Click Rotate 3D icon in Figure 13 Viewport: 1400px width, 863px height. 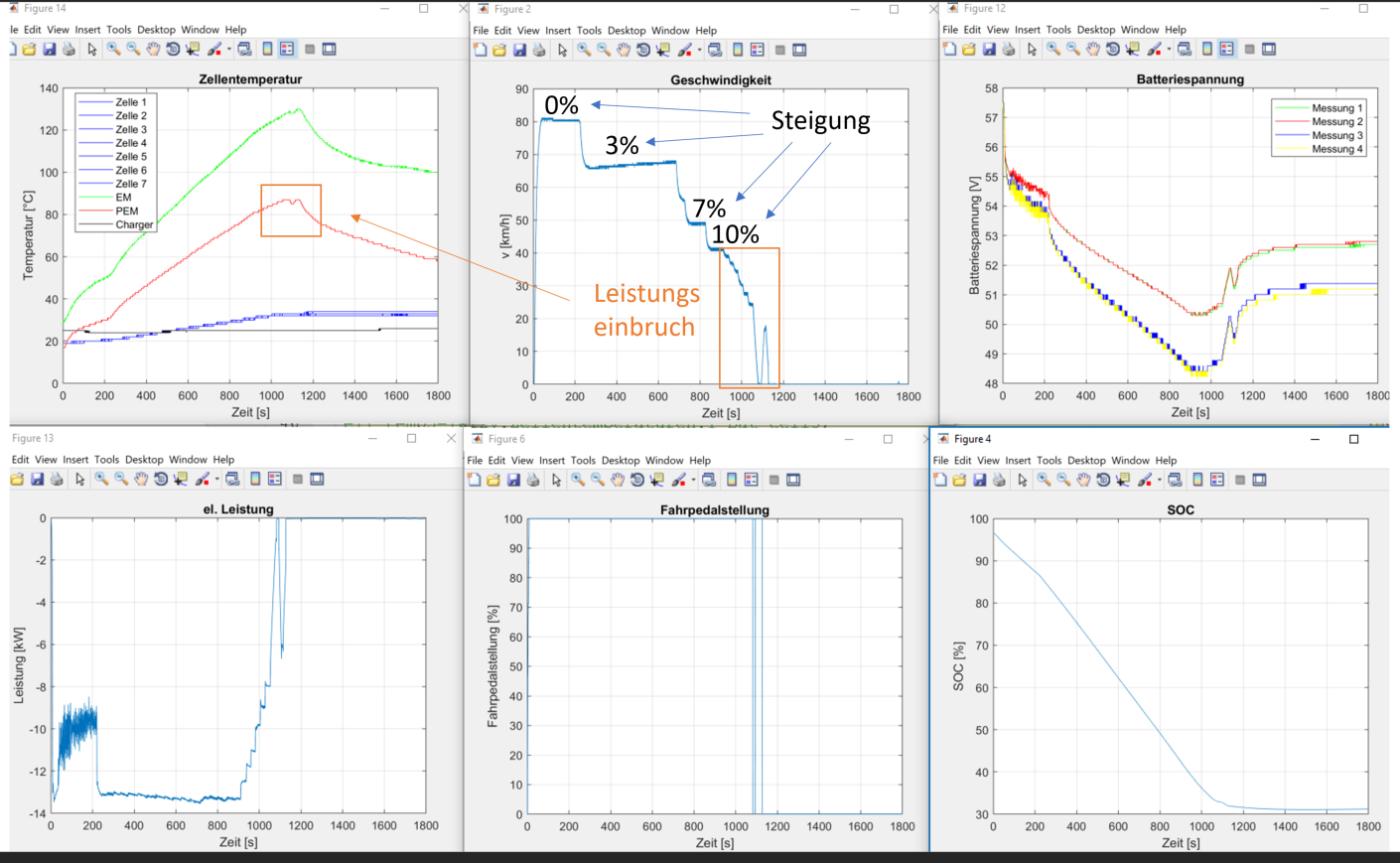(x=161, y=479)
